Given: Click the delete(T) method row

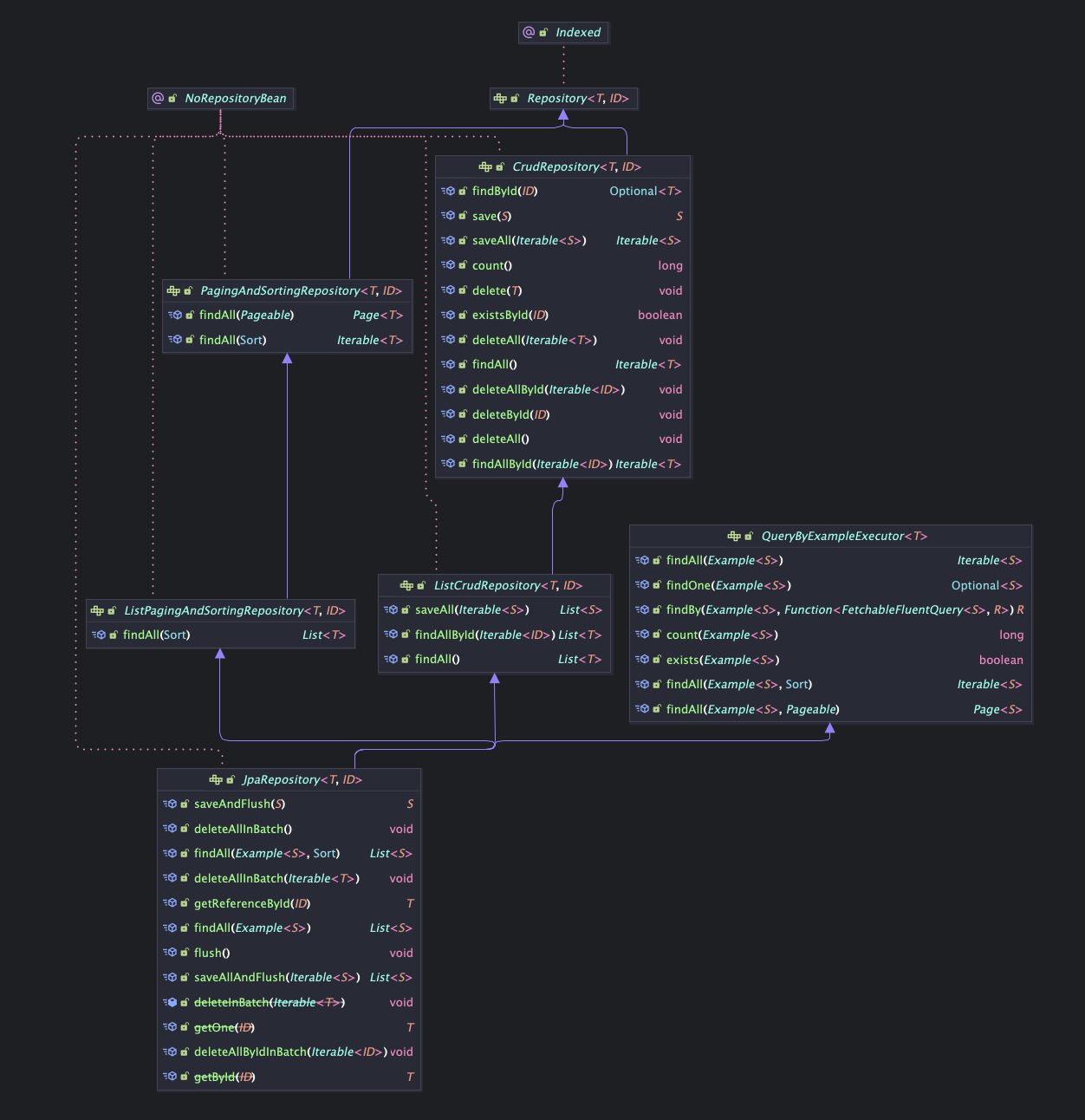Looking at the screenshot, I should [563, 290].
